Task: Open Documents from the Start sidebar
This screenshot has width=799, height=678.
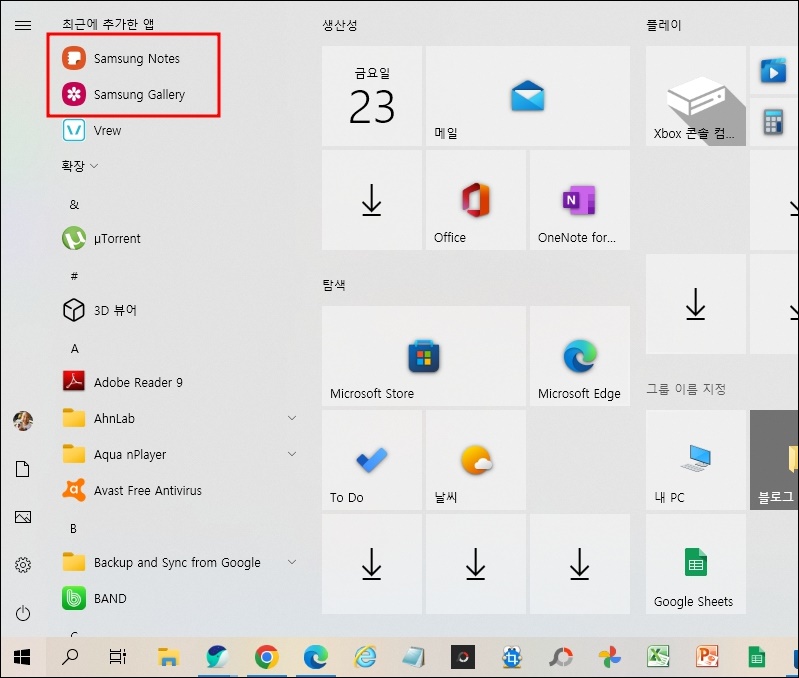Action: point(23,469)
